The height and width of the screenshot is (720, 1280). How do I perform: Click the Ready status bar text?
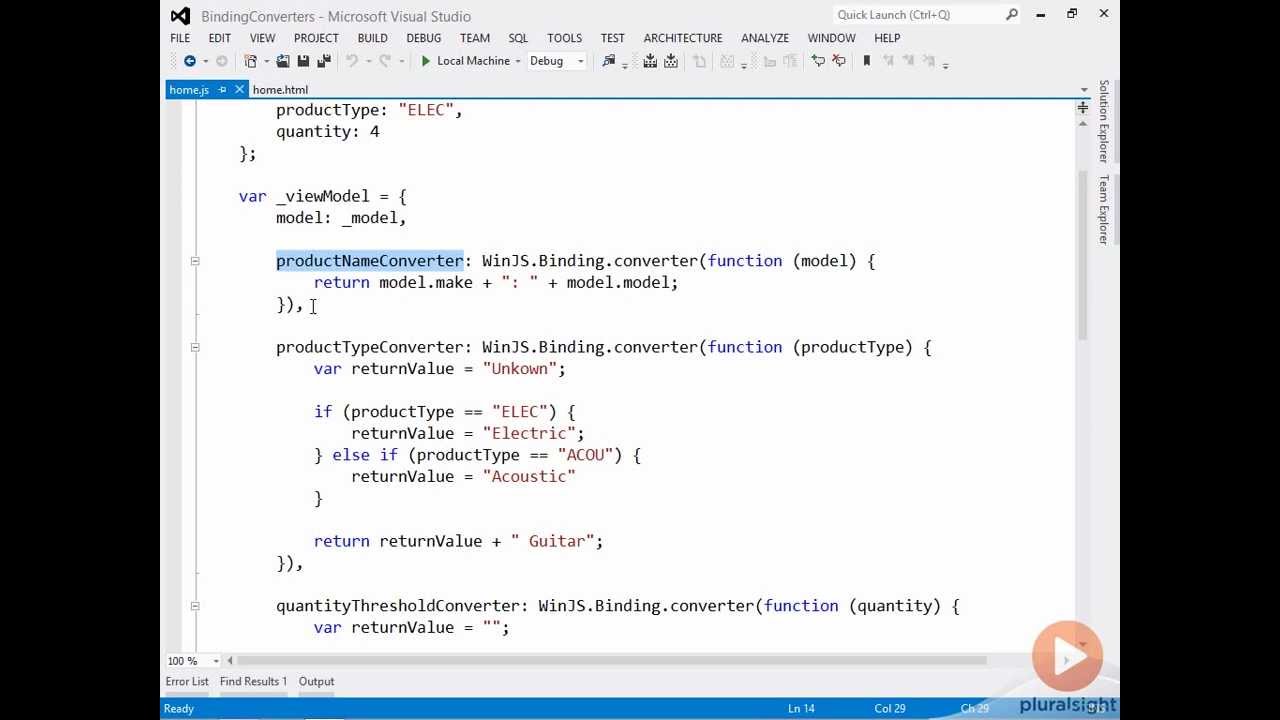point(179,708)
